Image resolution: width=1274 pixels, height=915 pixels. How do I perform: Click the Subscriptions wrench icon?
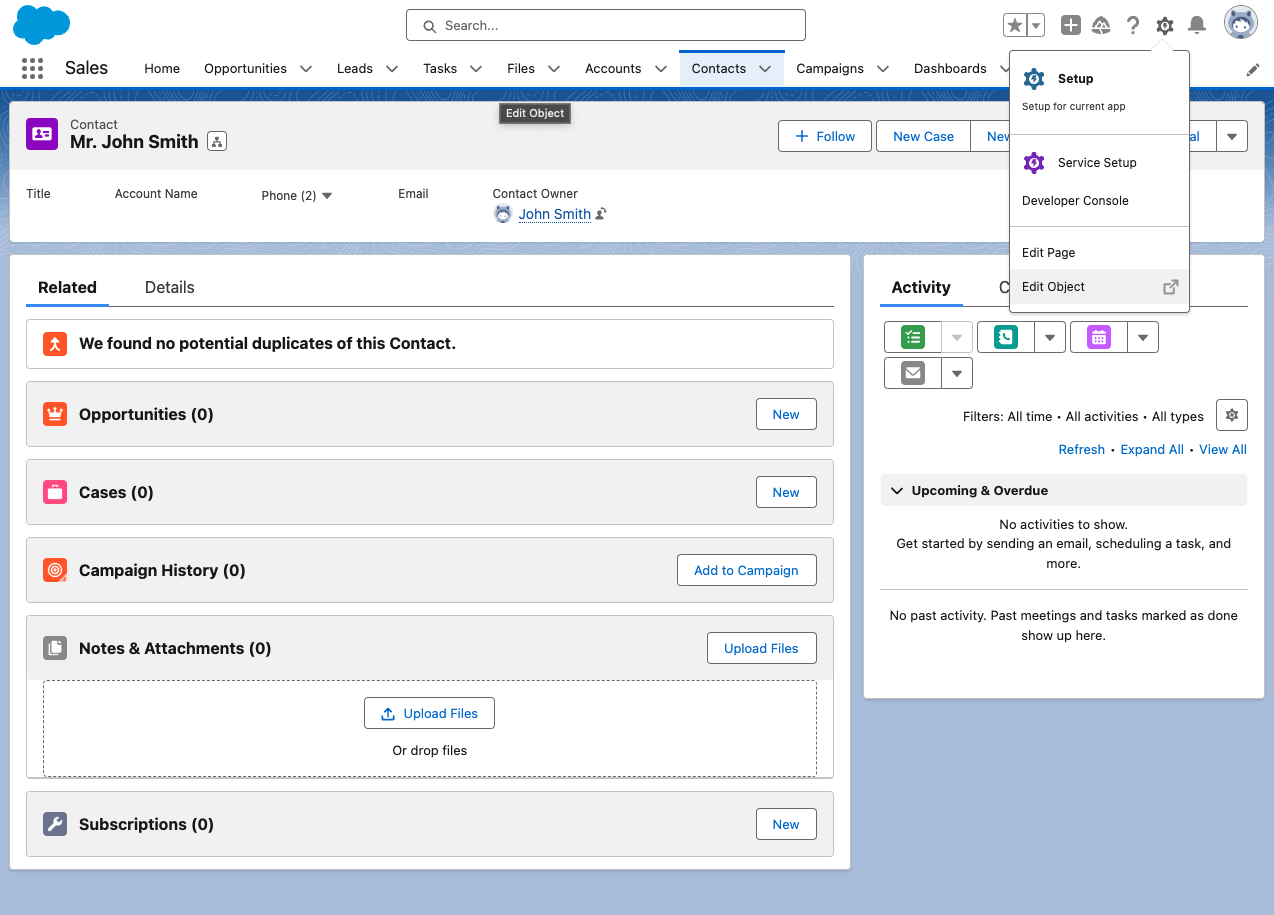[54, 824]
